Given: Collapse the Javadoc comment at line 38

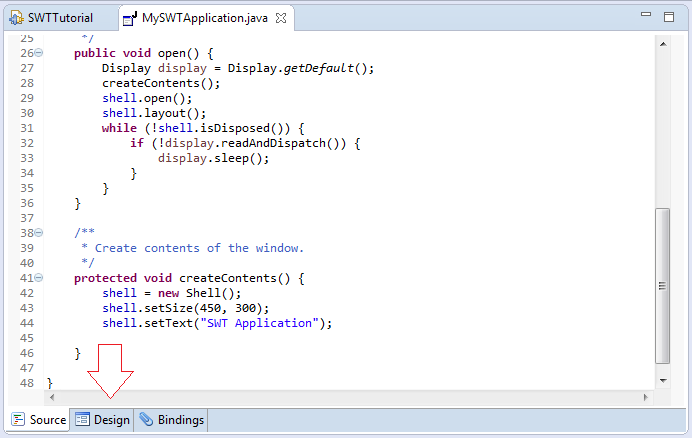Looking at the screenshot, I should [39, 232].
